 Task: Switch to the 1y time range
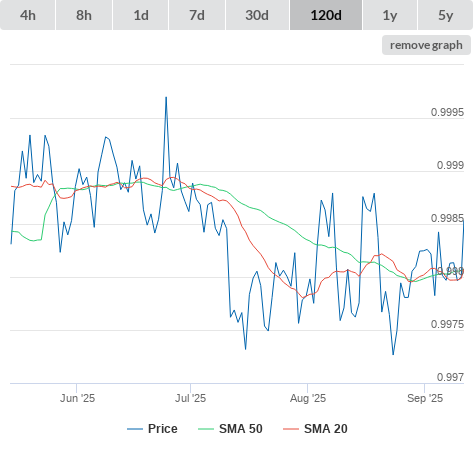[x=390, y=15]
